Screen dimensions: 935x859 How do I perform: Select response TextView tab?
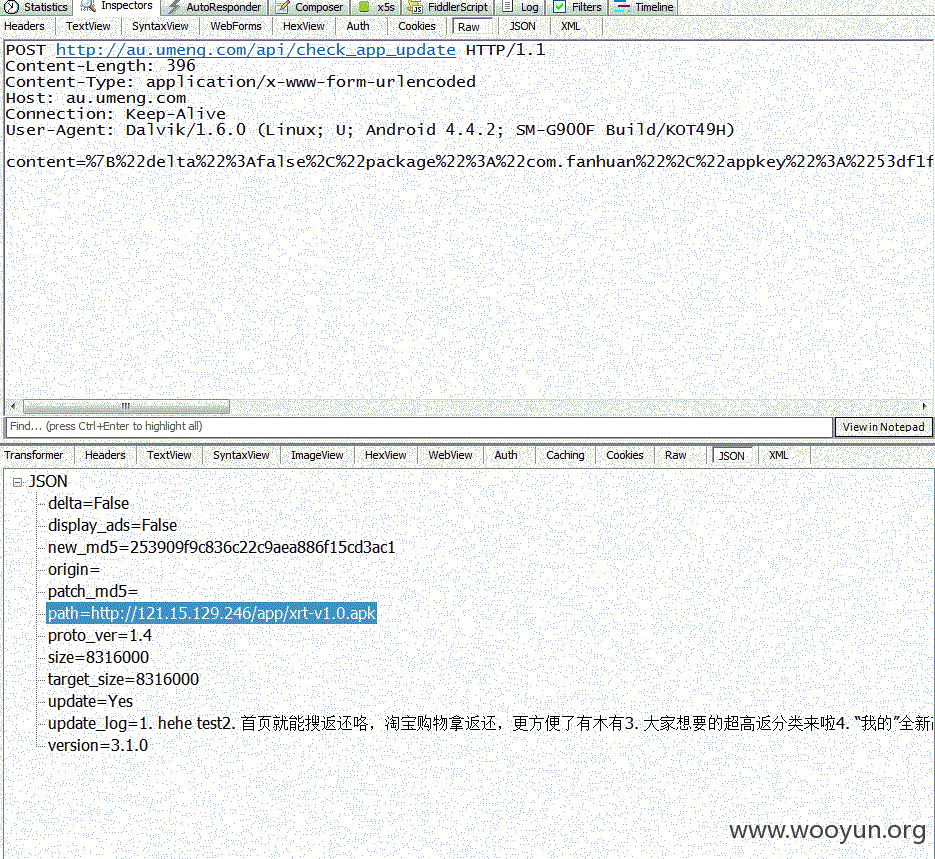click(169, 455)
